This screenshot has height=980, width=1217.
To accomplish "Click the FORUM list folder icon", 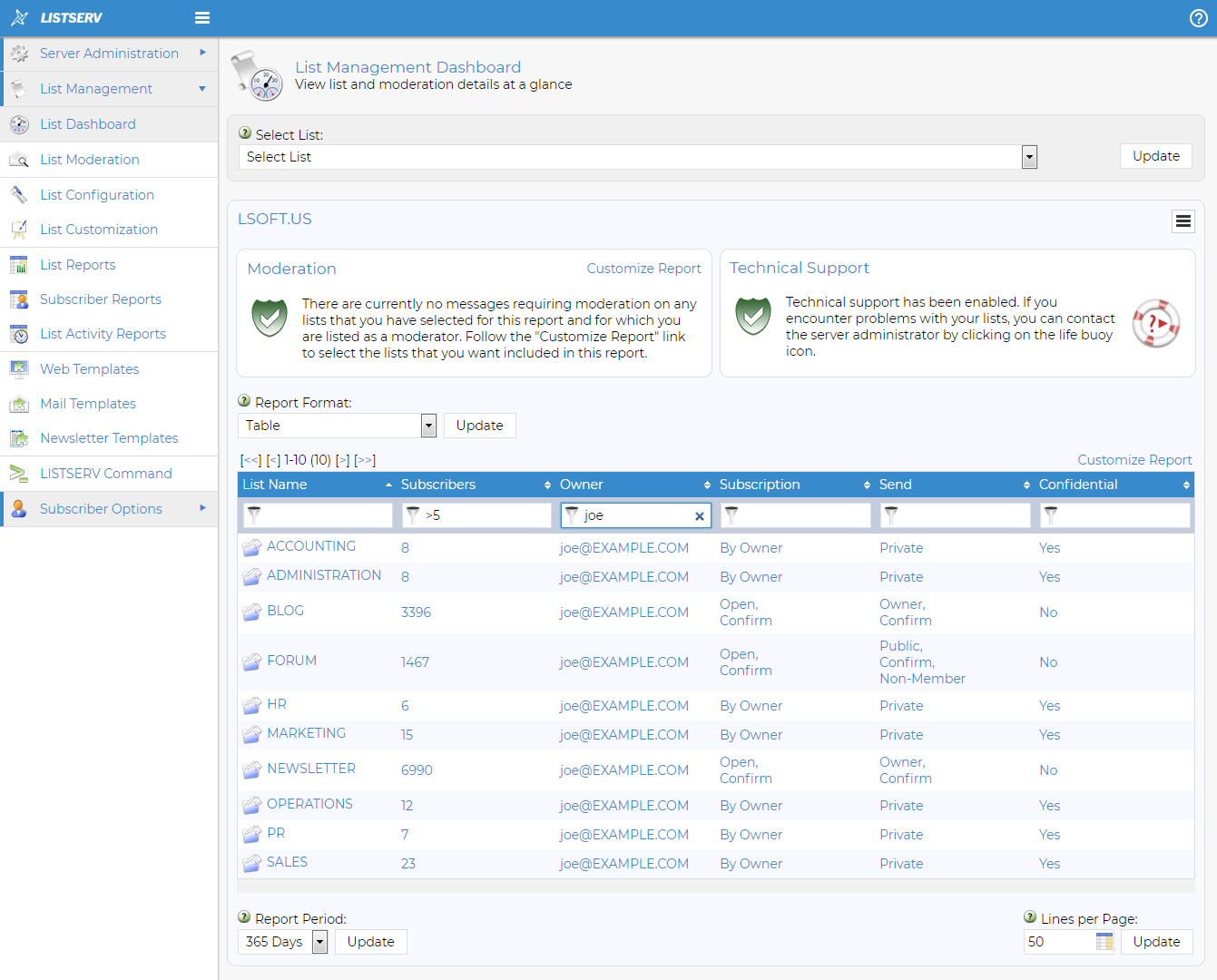I will pyautogui.click(x=251, y=662).
